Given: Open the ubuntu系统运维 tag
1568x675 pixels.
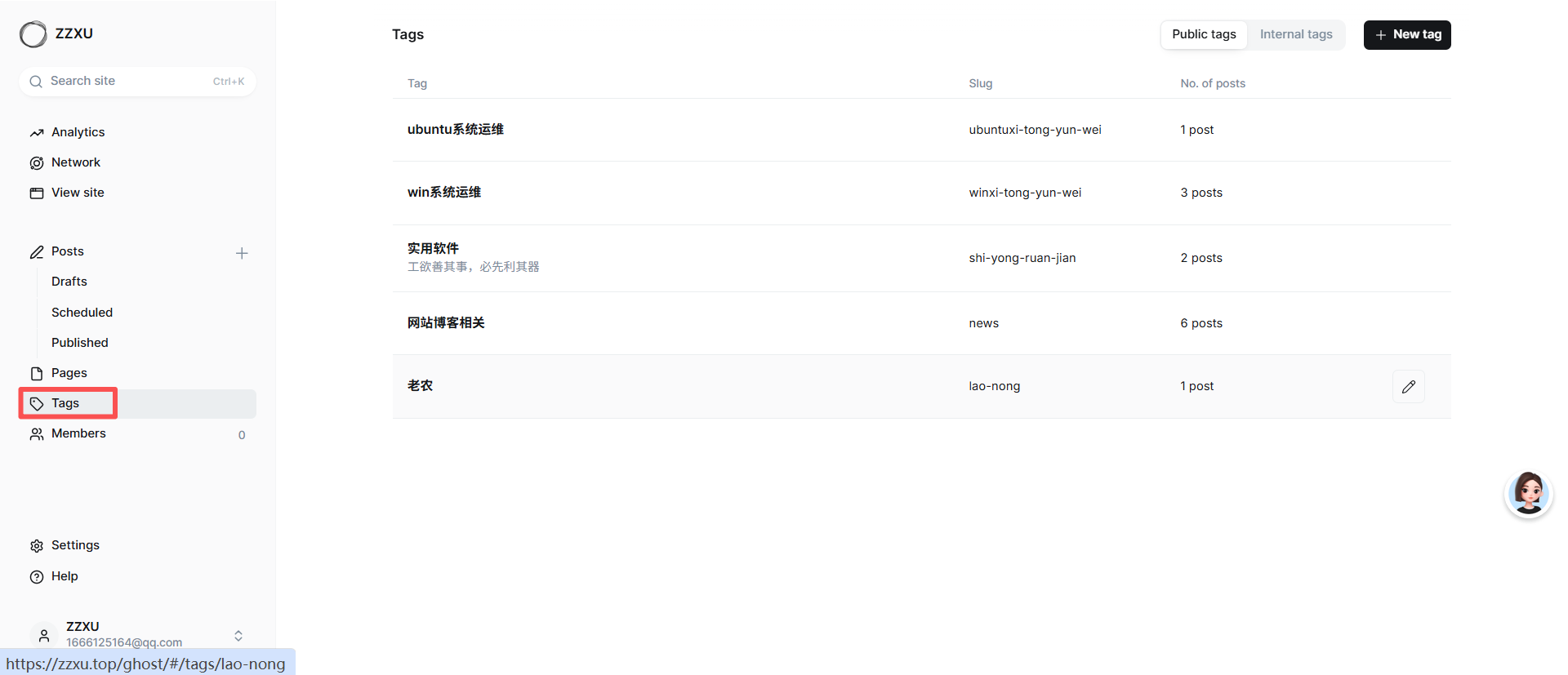Looking at the screenshot, I should 456,130.
